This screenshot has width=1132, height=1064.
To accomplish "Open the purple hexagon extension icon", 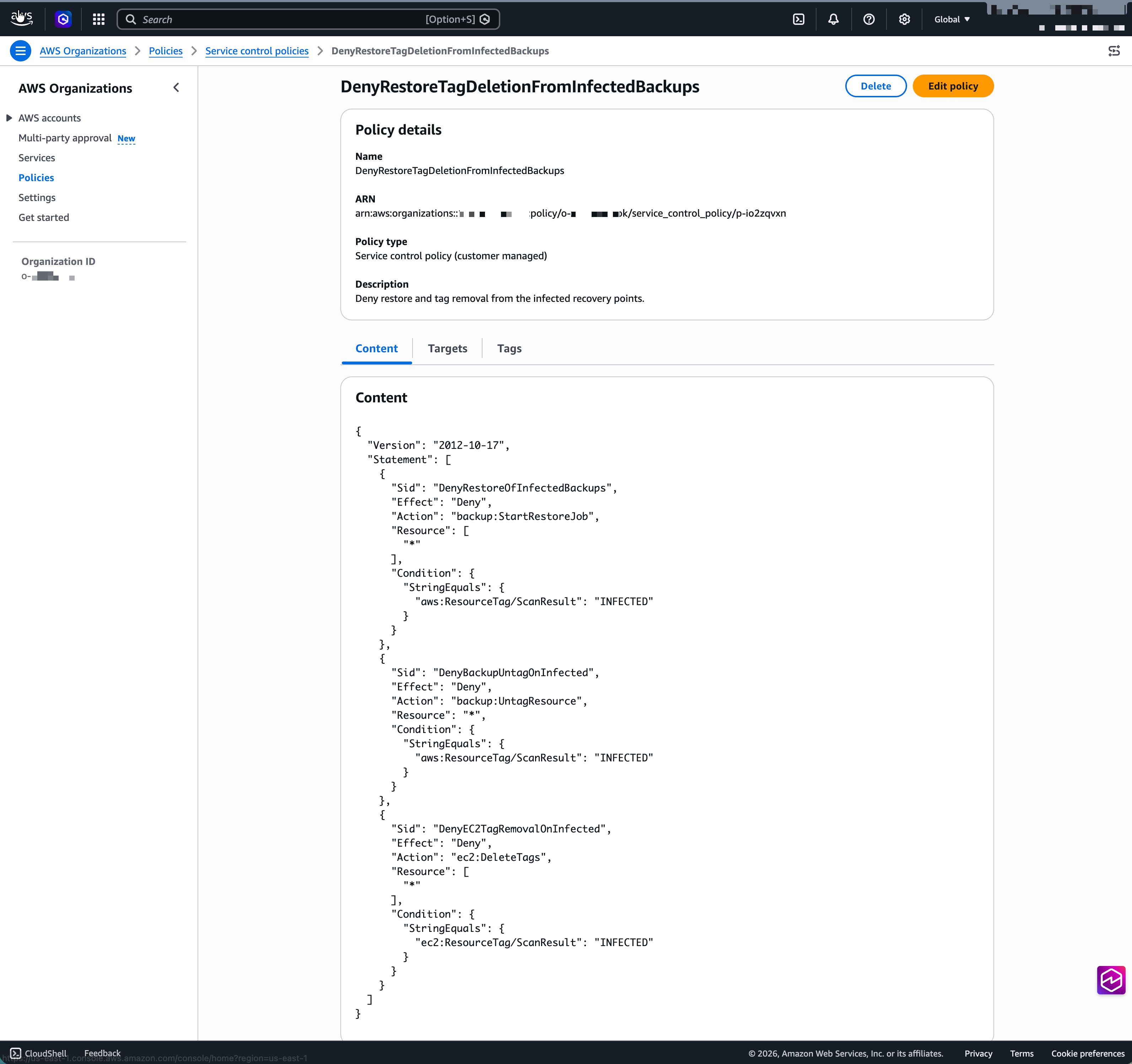I will point(63,20).
